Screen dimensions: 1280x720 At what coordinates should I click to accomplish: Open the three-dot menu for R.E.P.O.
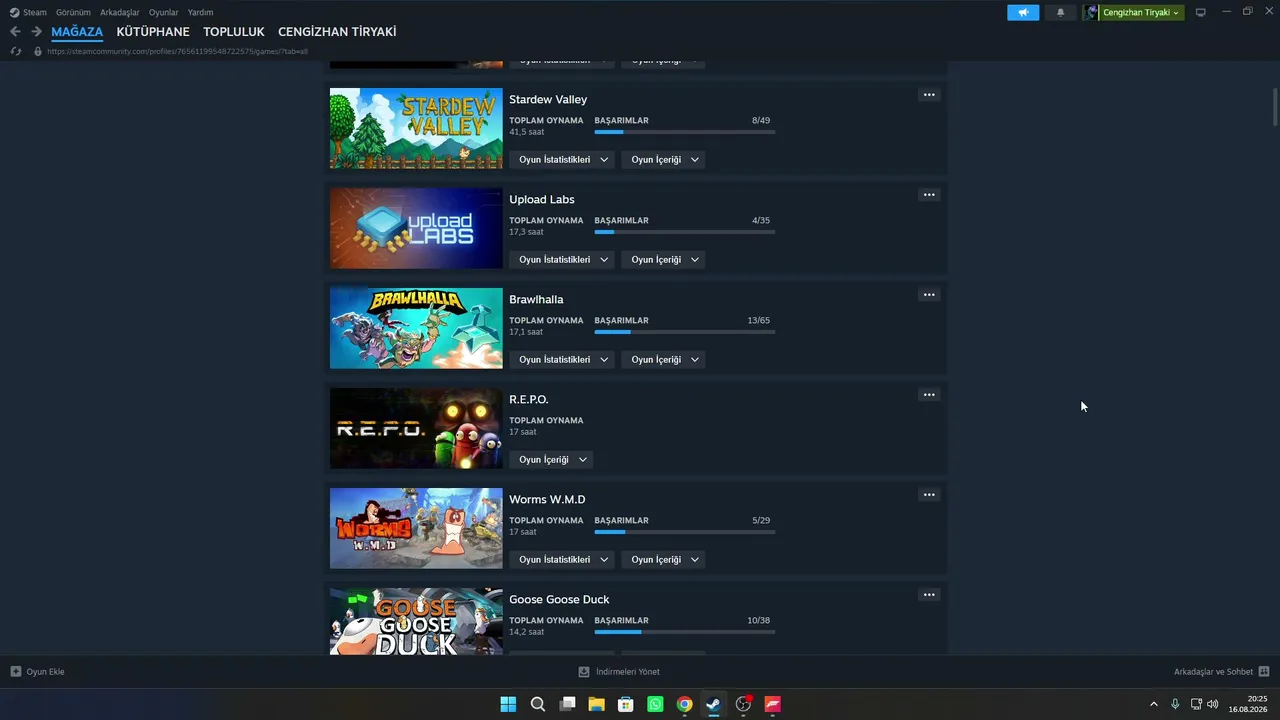coord(929,395)
